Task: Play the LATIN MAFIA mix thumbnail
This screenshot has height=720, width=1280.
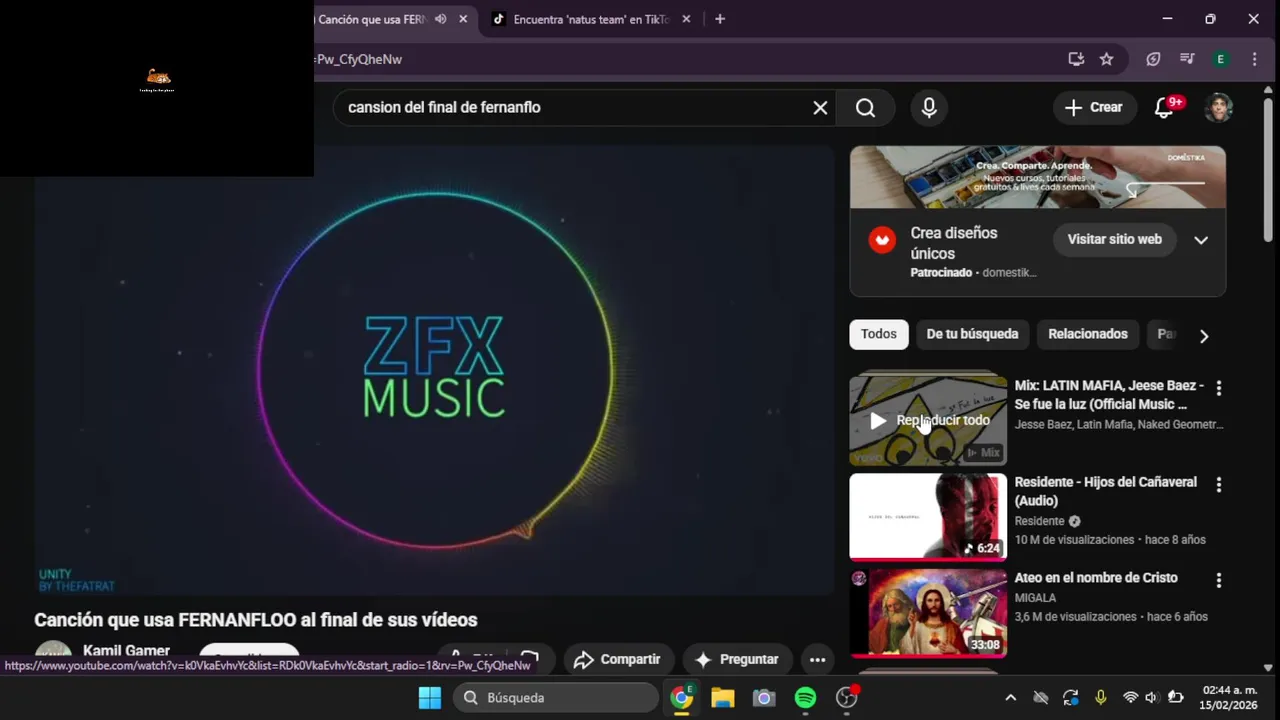Action: tap(928, 421)
